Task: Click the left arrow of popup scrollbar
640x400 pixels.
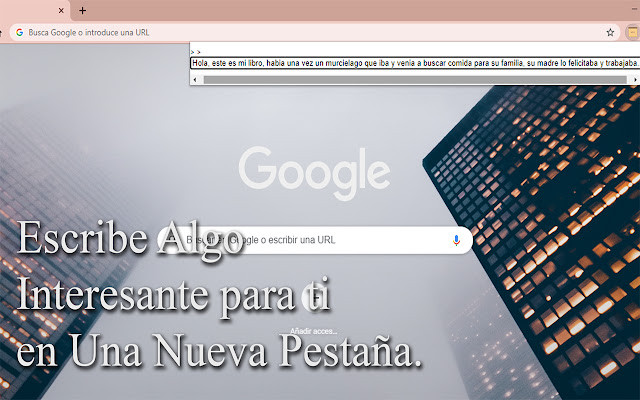Action: [x=195, y=80]
